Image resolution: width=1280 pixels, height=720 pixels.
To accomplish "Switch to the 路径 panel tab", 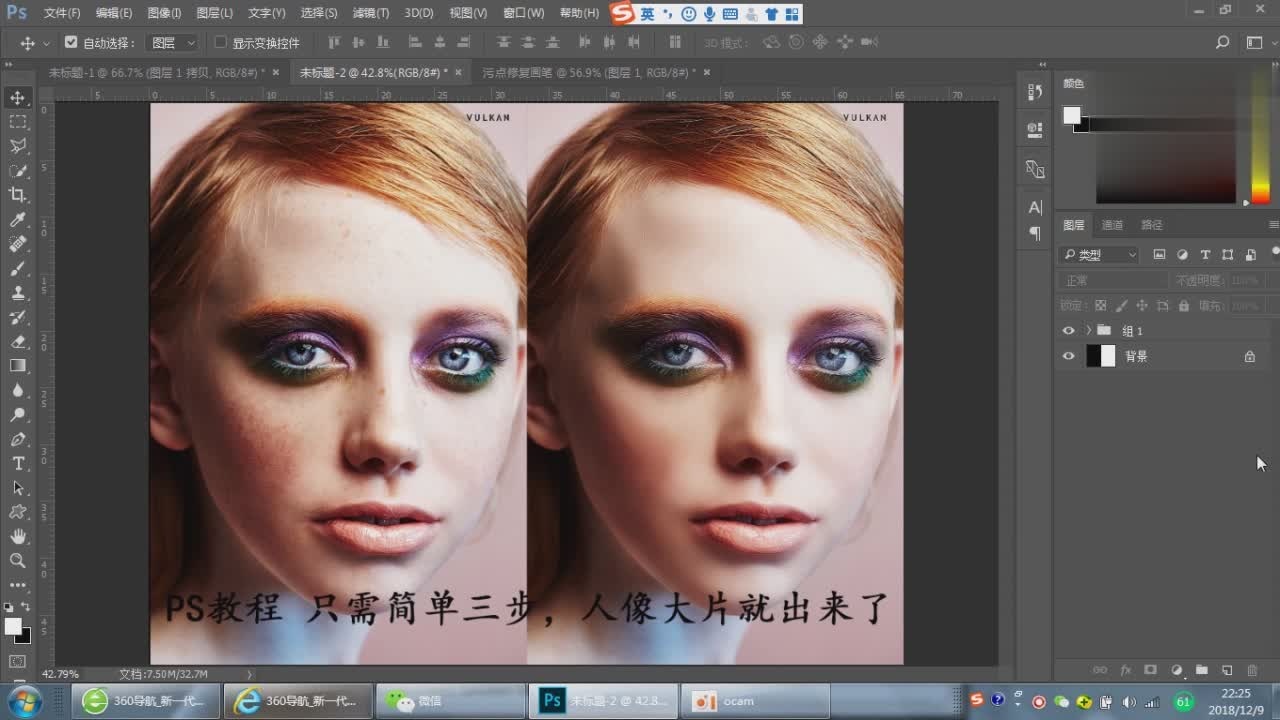I will [x=1152, y=225].
